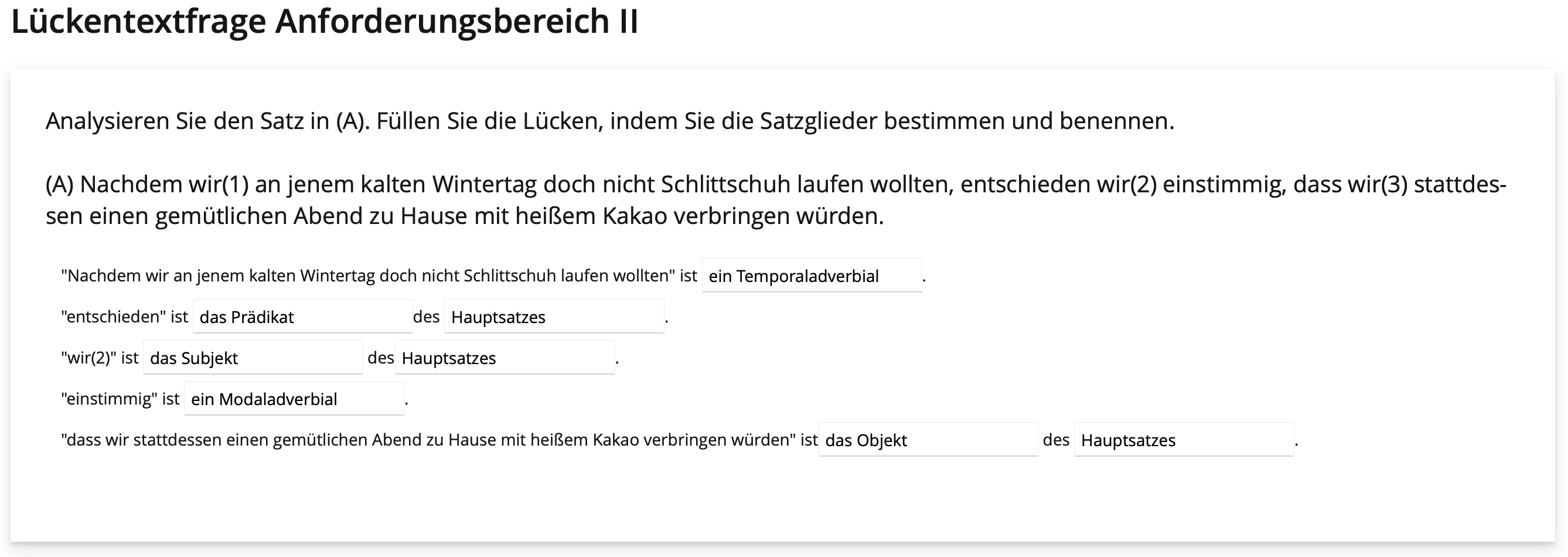The height and width of the screenshot is (557, 1568).
Task: Click the "Lückentextfrage Anforderungsbereich II" heading
Action: point(325,21)
